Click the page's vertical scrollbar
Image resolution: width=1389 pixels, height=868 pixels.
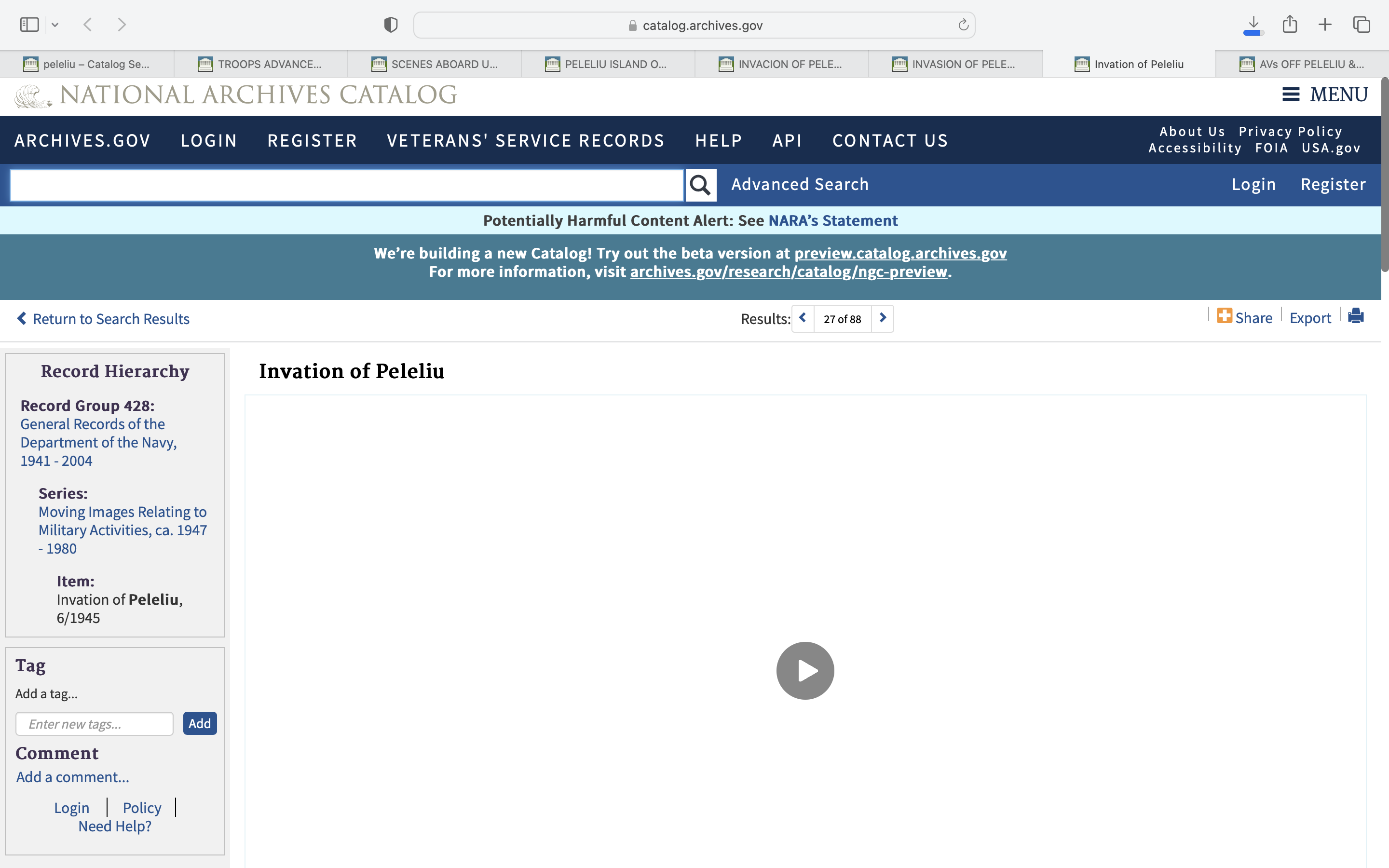tap(1384, 172)
